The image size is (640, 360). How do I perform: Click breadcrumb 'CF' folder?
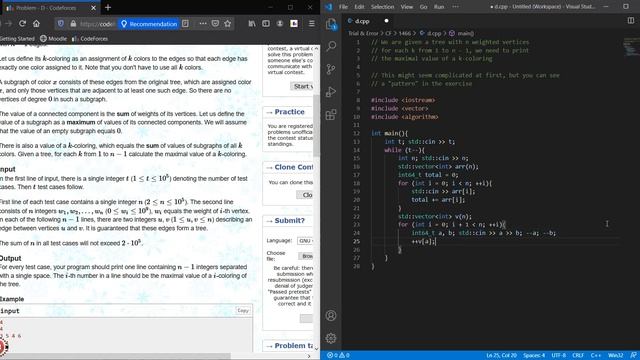pos(389,33)
